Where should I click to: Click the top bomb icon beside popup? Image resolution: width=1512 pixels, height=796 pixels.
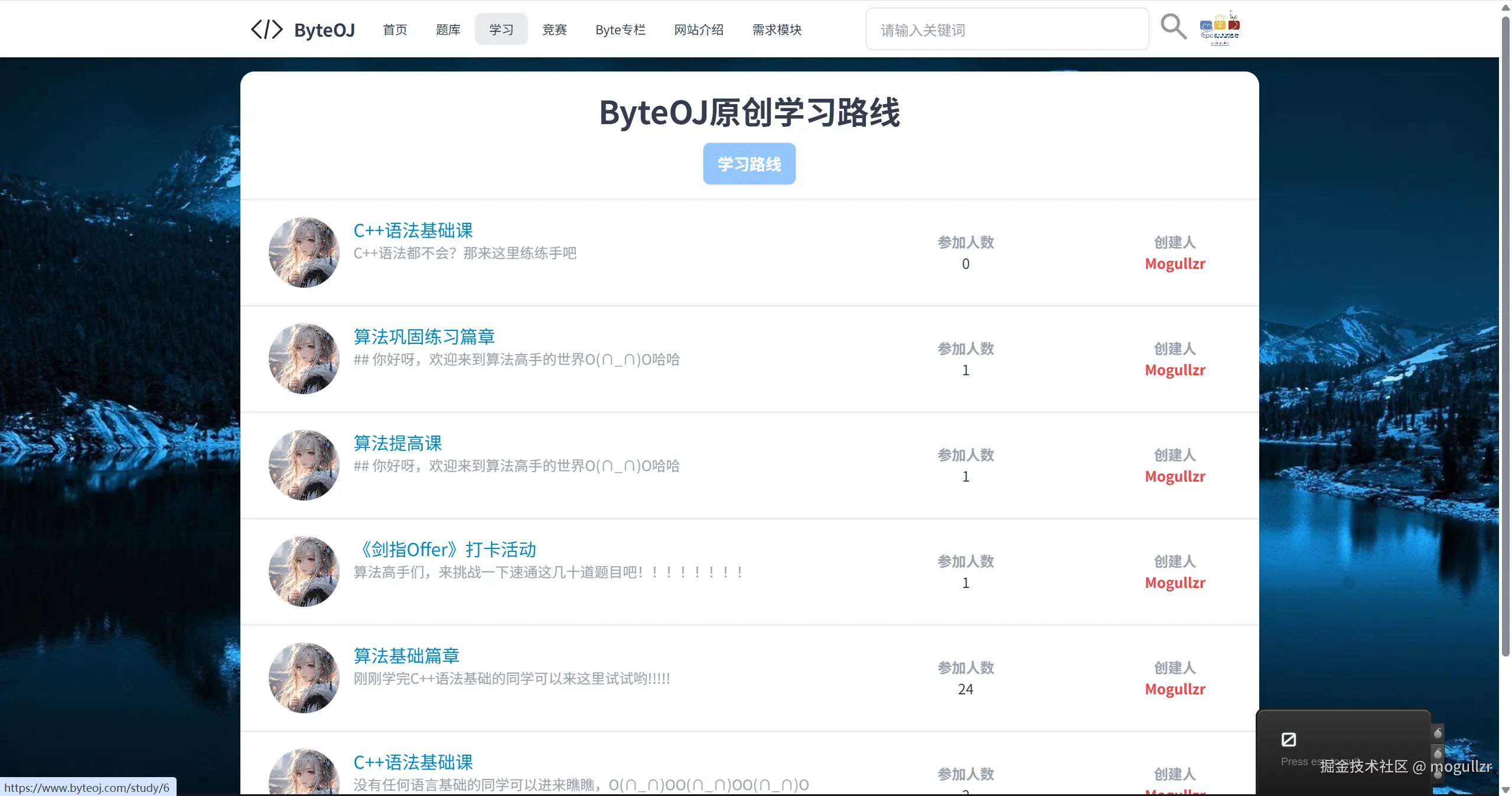tap(1438, 733)
